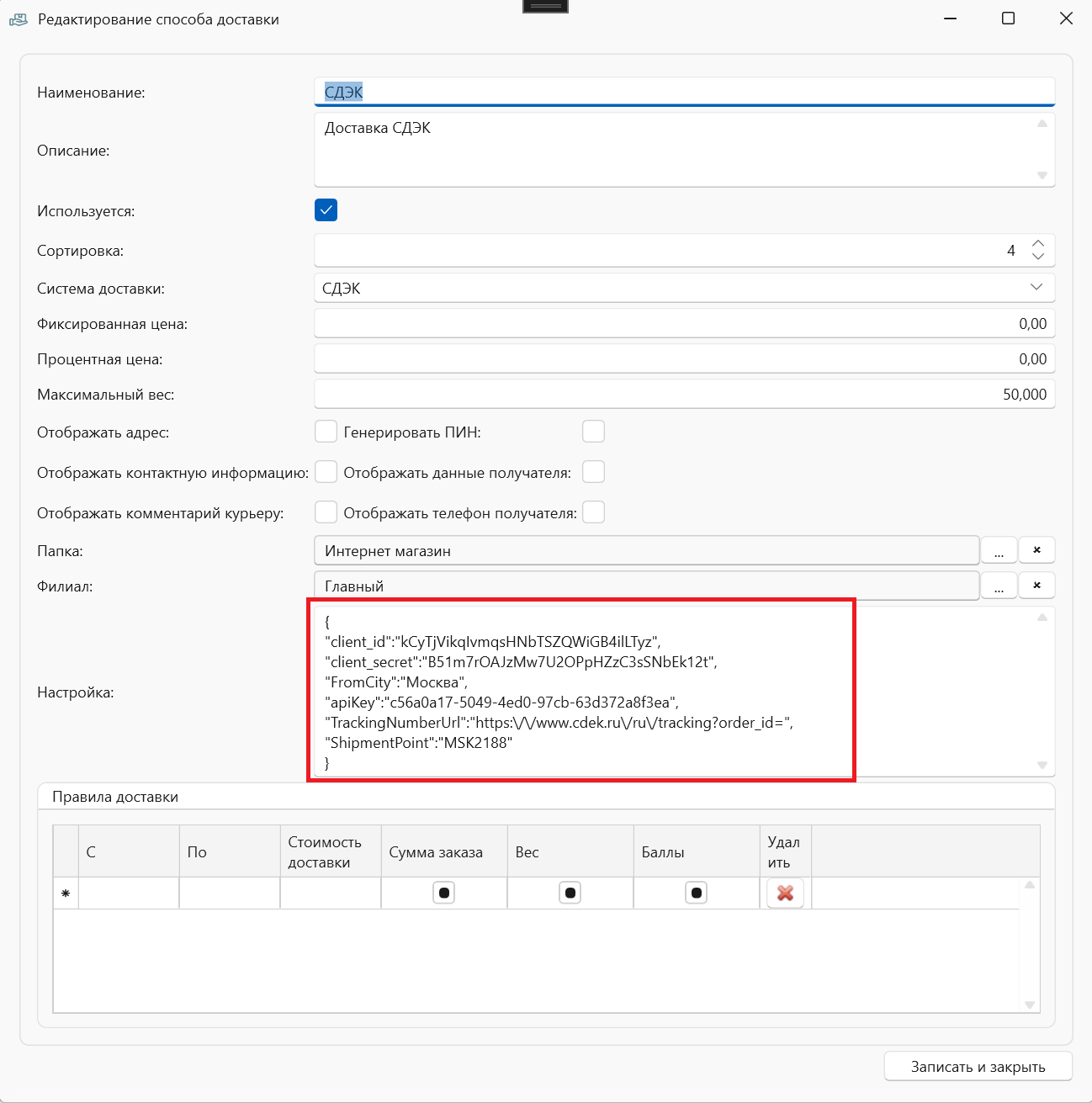Enable the Отображать адрес checkbox

coord(326,432)
